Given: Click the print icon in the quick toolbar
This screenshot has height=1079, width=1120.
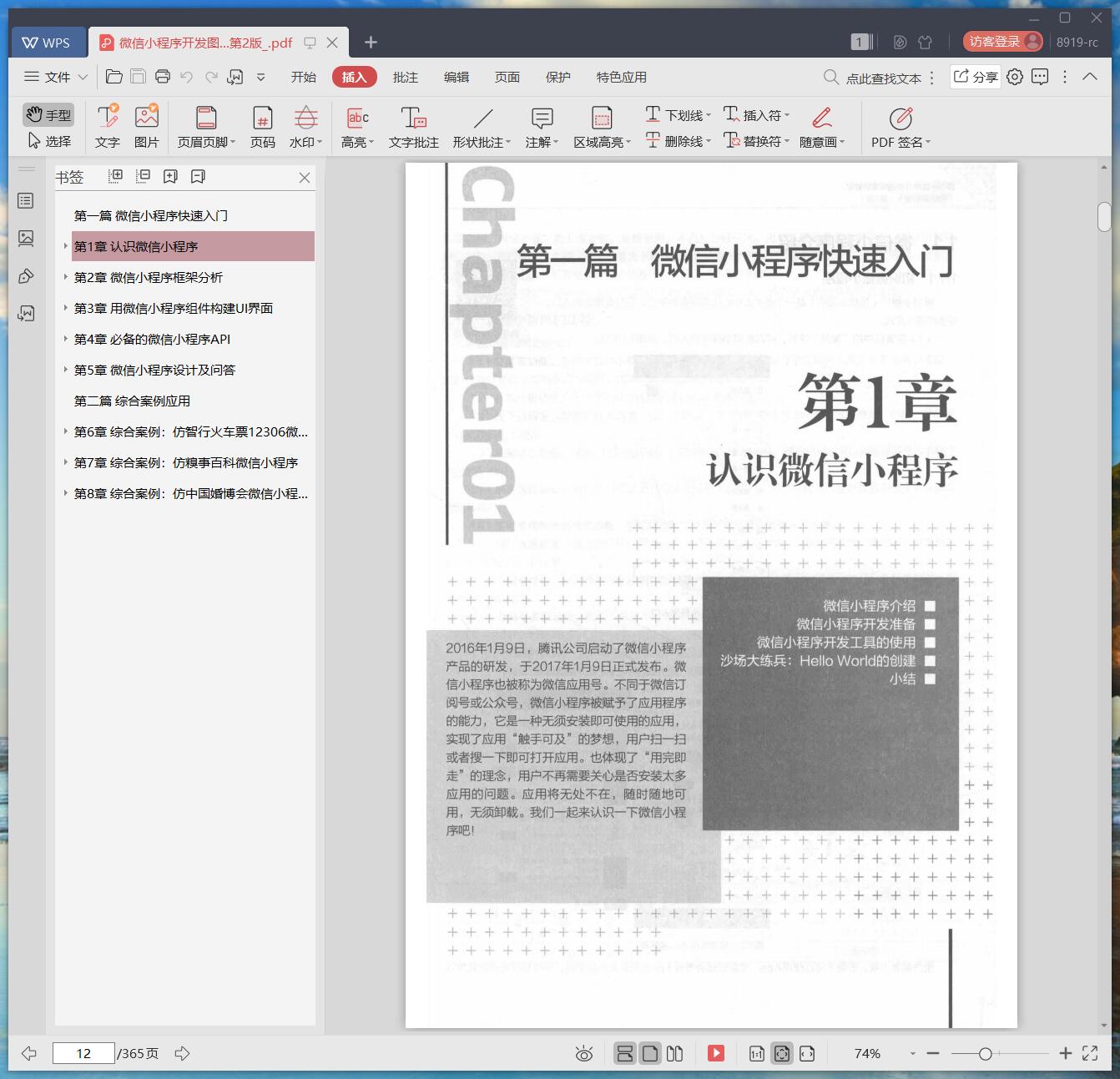Looking at the screenshot, I should (x=163, y=77).
